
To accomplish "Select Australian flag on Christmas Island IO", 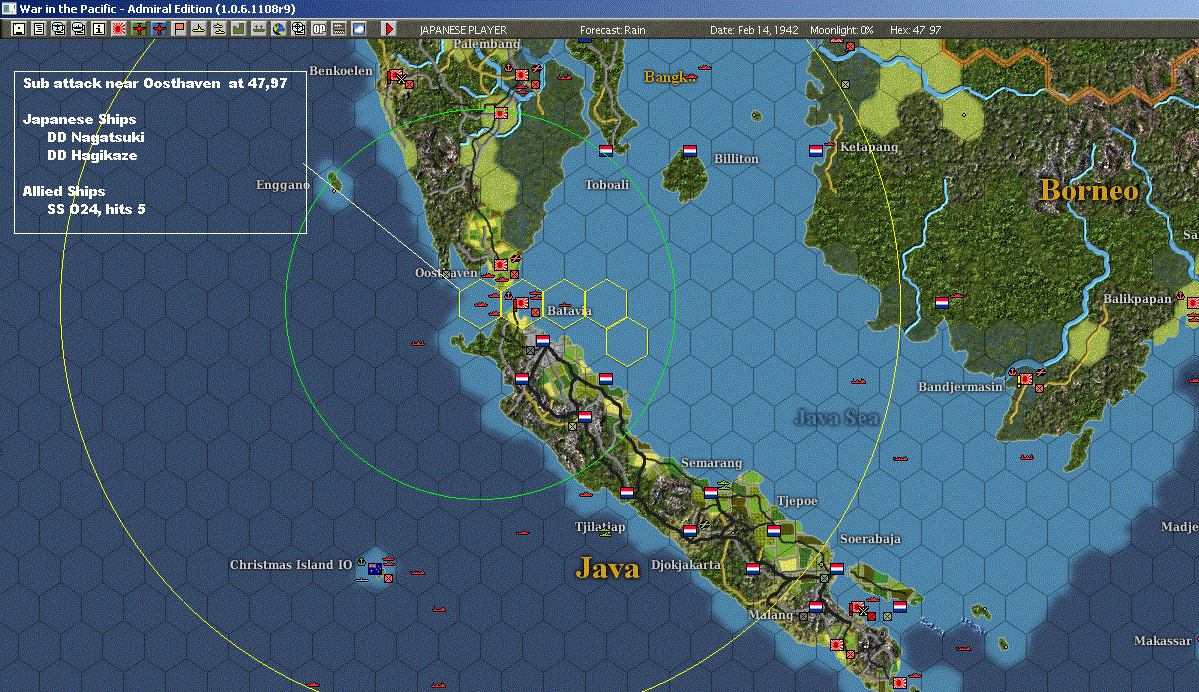I will point(375,569).
